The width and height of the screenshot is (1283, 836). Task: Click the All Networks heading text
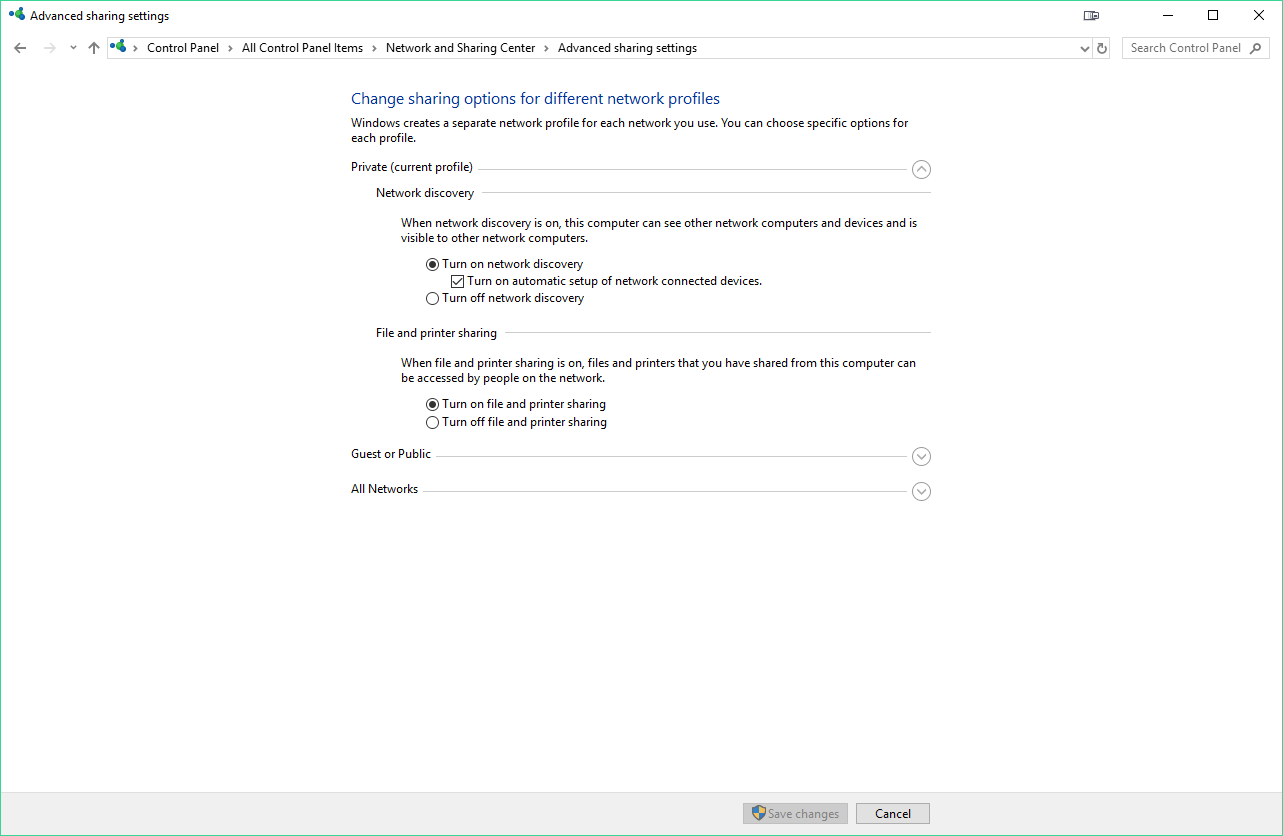pos(385,489)
